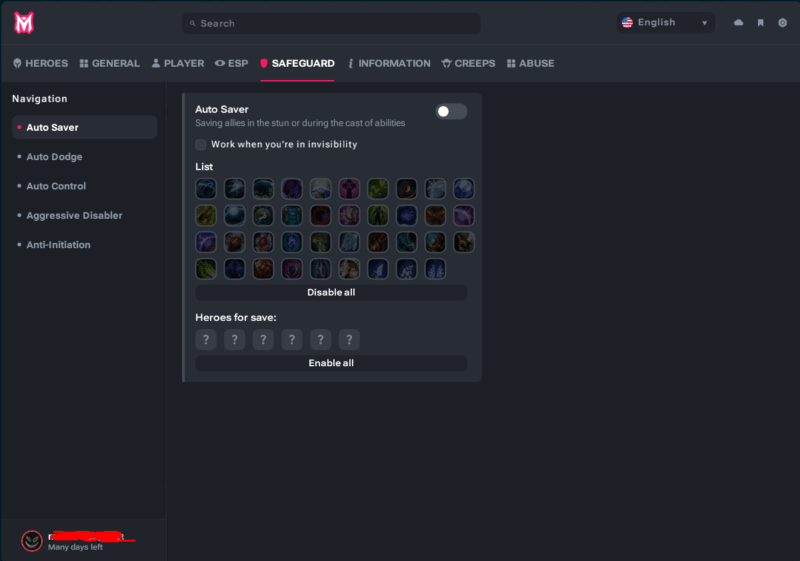Toggle the first ability icon in List
This screenshot has width=800, height=561.
206,189
